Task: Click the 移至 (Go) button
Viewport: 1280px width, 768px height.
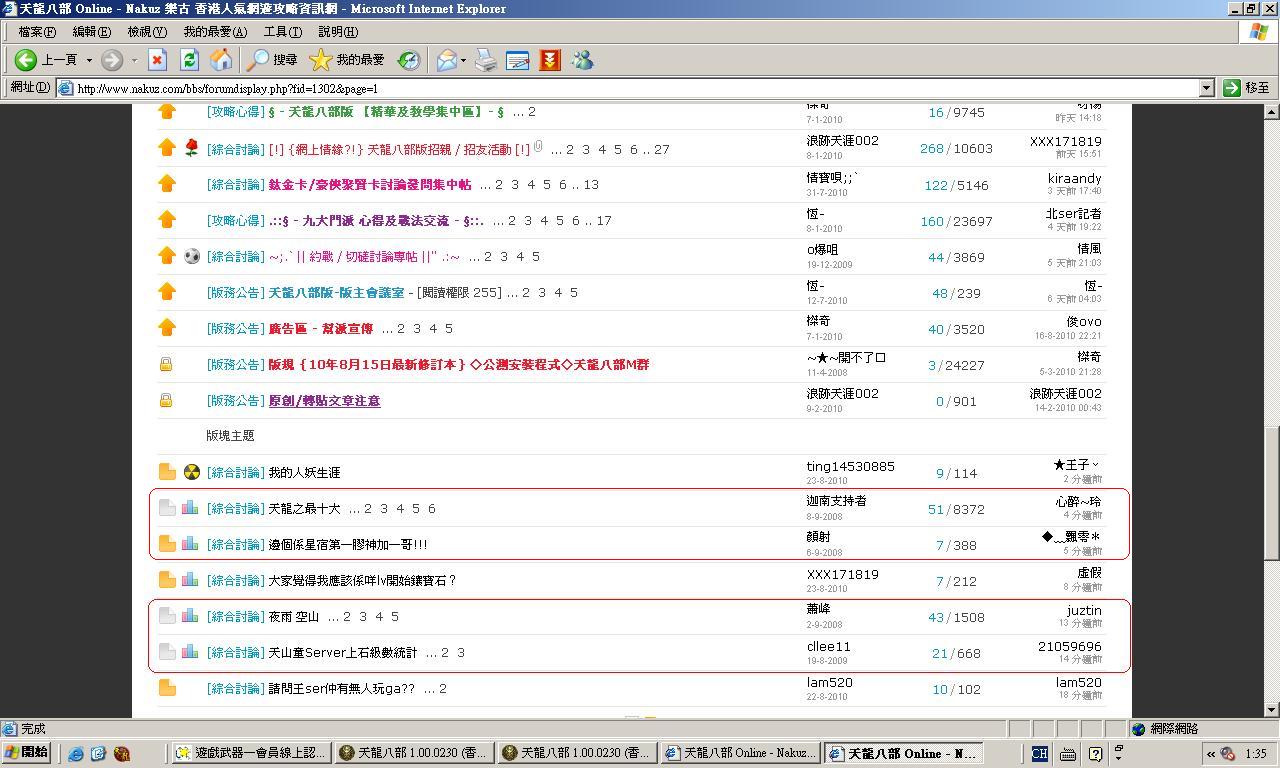Action: pos(1246,88)
